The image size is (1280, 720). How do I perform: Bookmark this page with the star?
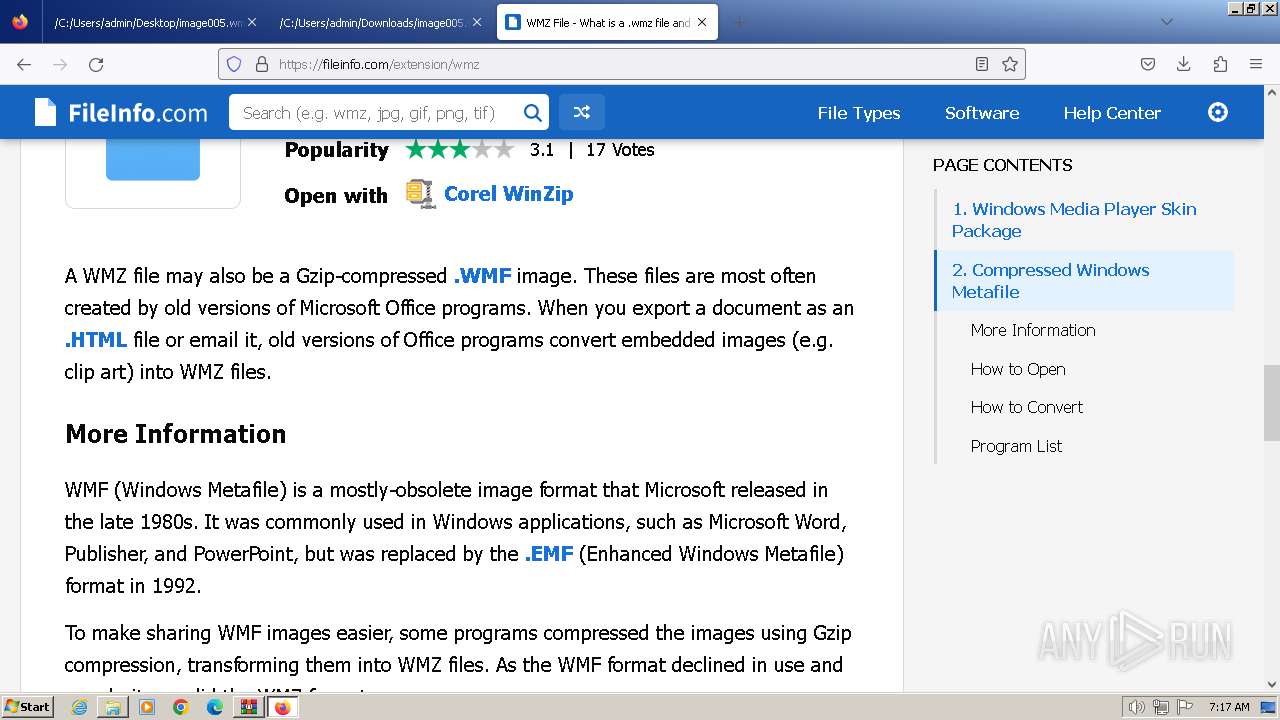(x=1010, y=64)
